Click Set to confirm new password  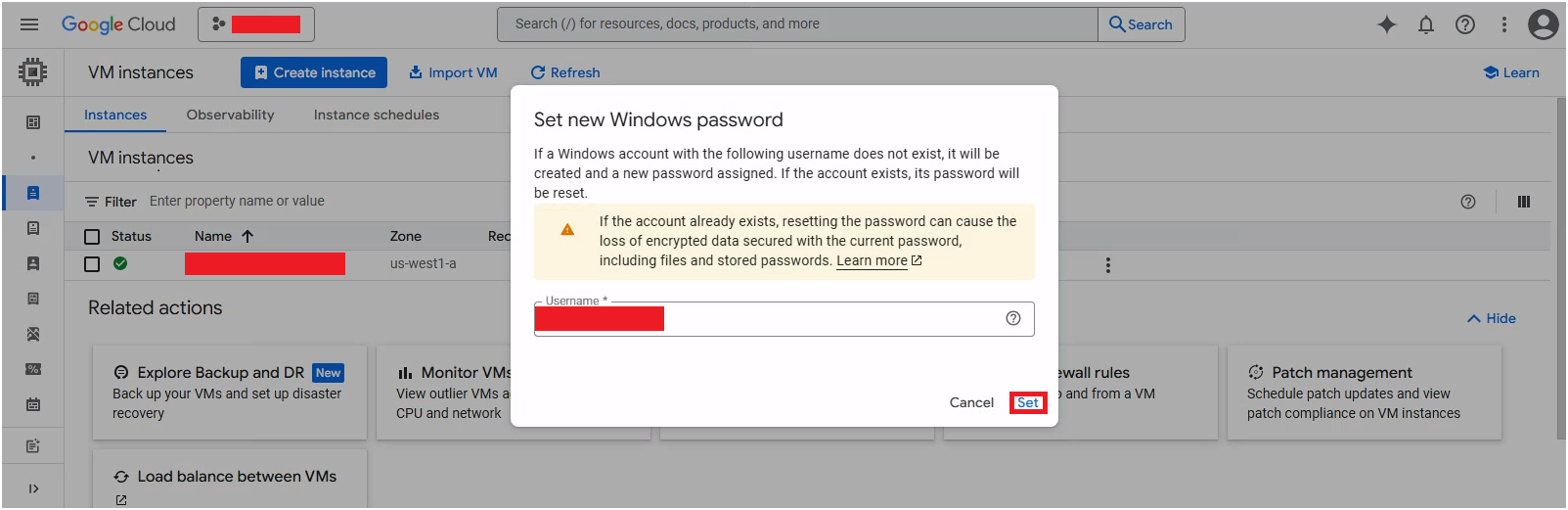(1028, 402)
